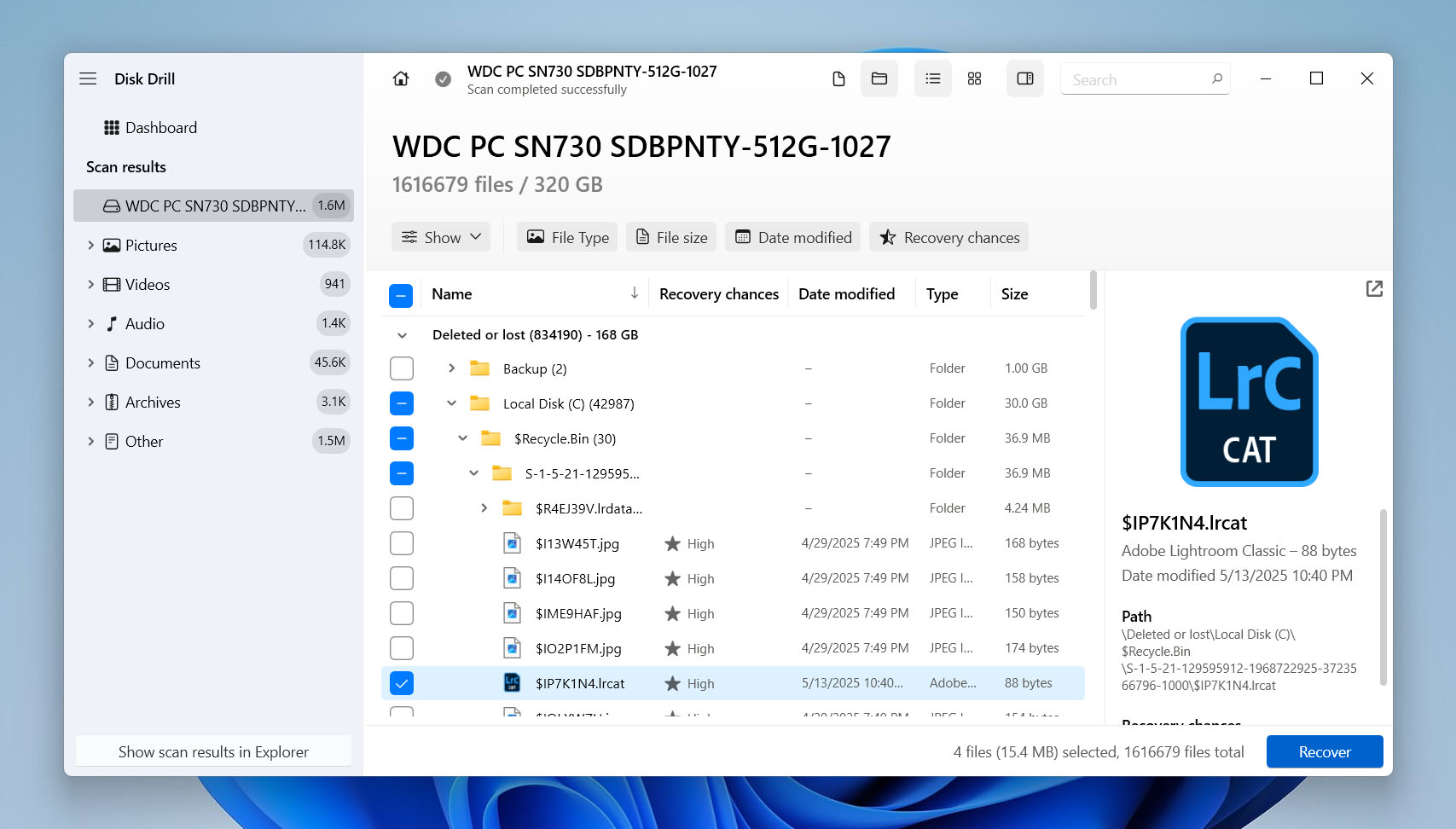
Task: Open the Audio results category
Action: point(213,324)
